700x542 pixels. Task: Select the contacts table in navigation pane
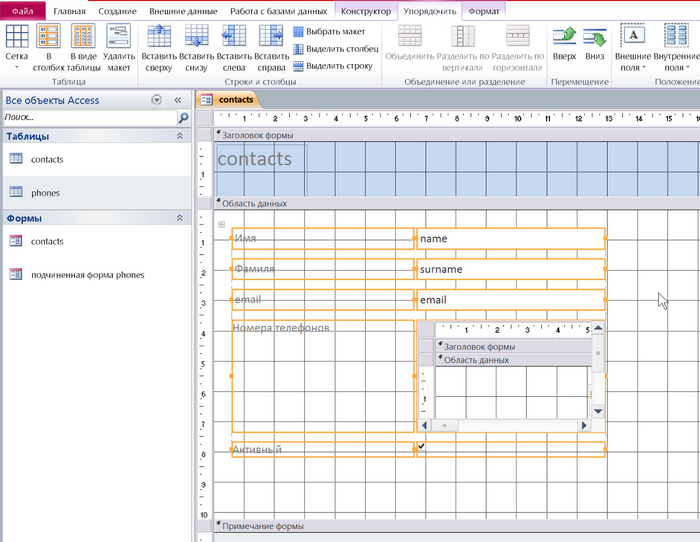[97, 159]
